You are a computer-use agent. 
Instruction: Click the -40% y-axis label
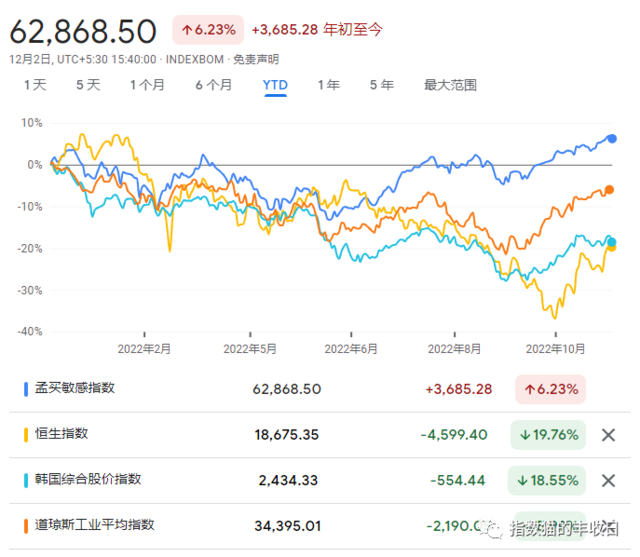(30, 331)
